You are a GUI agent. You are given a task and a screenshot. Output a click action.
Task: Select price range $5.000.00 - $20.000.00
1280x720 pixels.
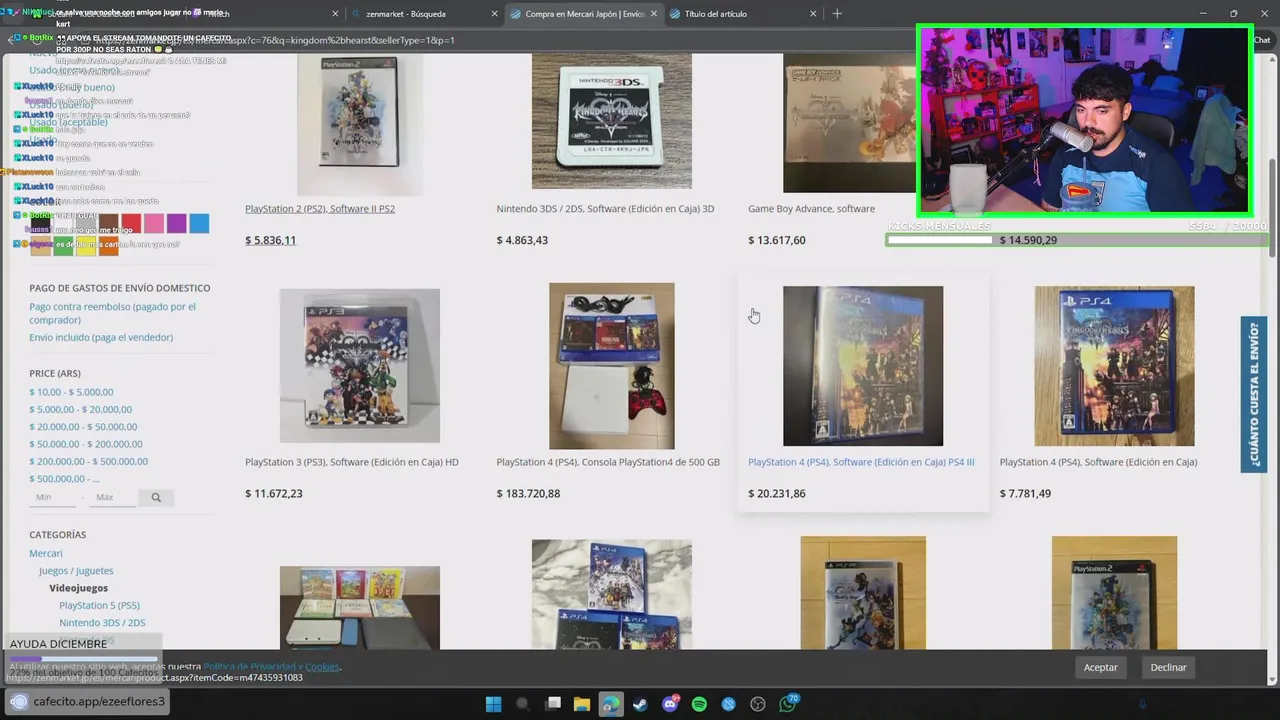[x=80, y=409]
